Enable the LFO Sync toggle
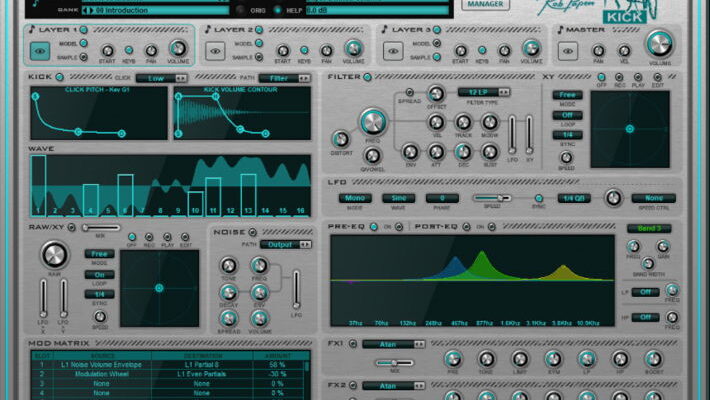The image size is (710, 400). tap(538, 198)
